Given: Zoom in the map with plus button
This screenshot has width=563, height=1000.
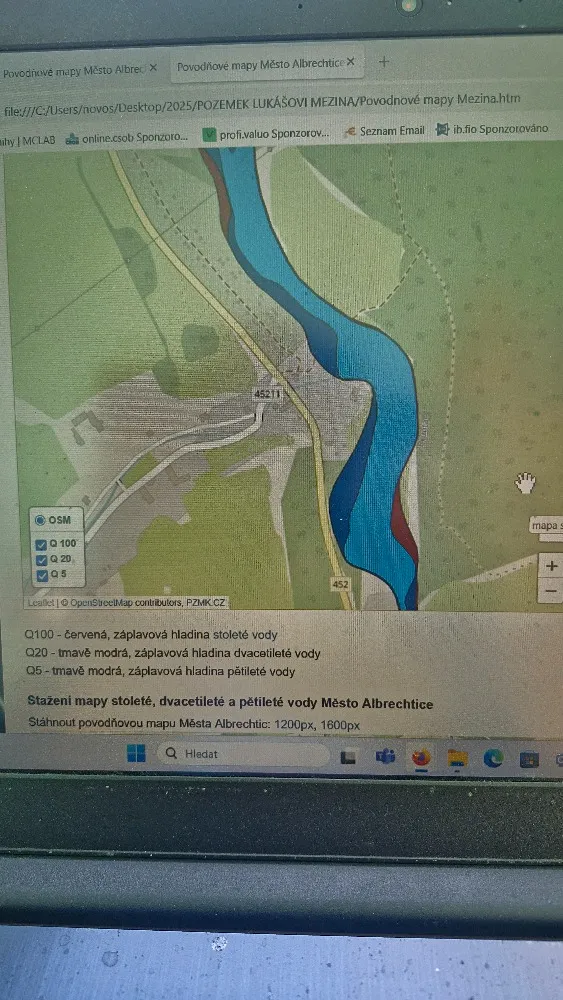Looking at the screenshot, I should [552, 566].
